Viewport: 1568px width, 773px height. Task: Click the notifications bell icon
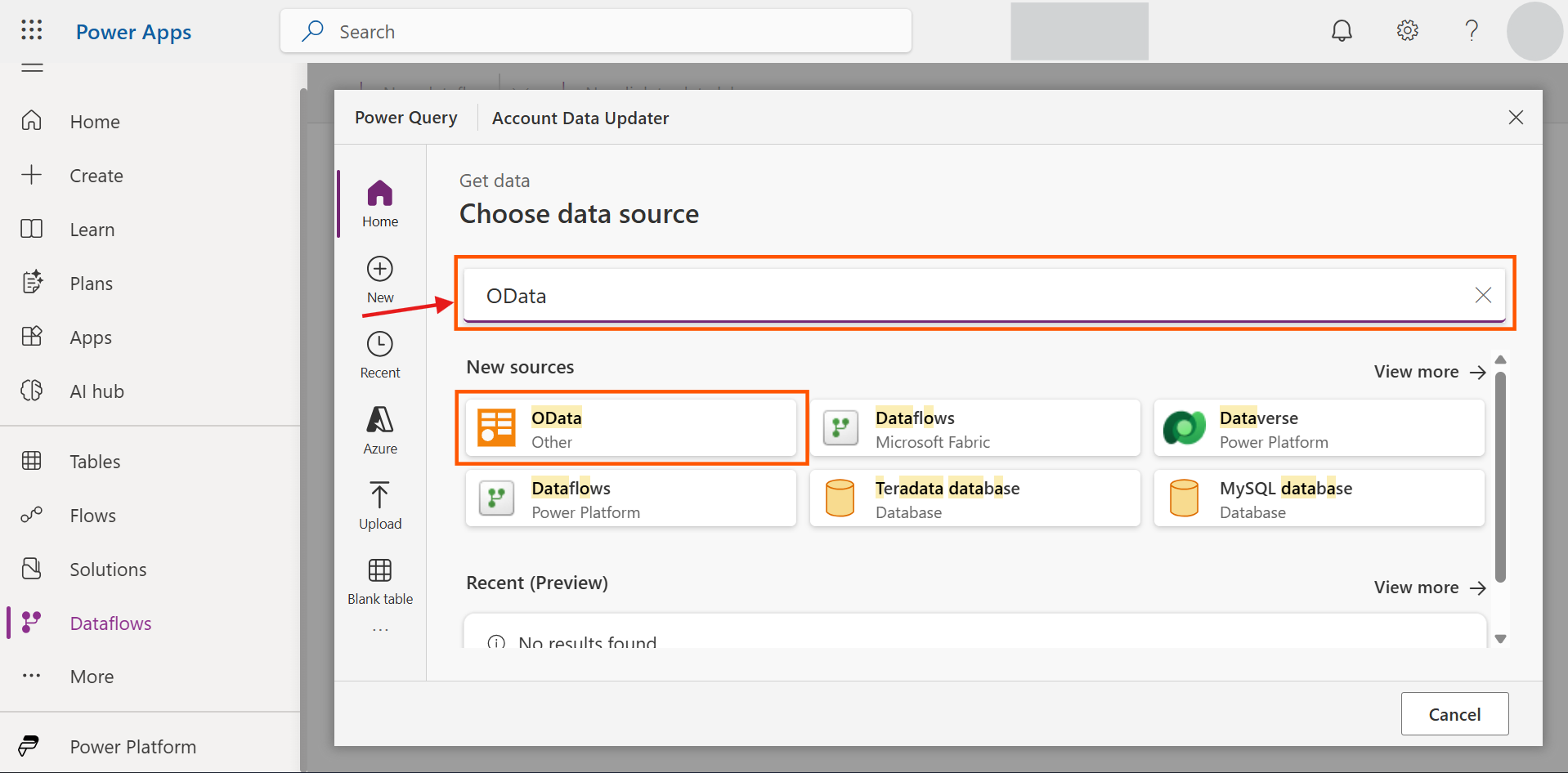1342,31
